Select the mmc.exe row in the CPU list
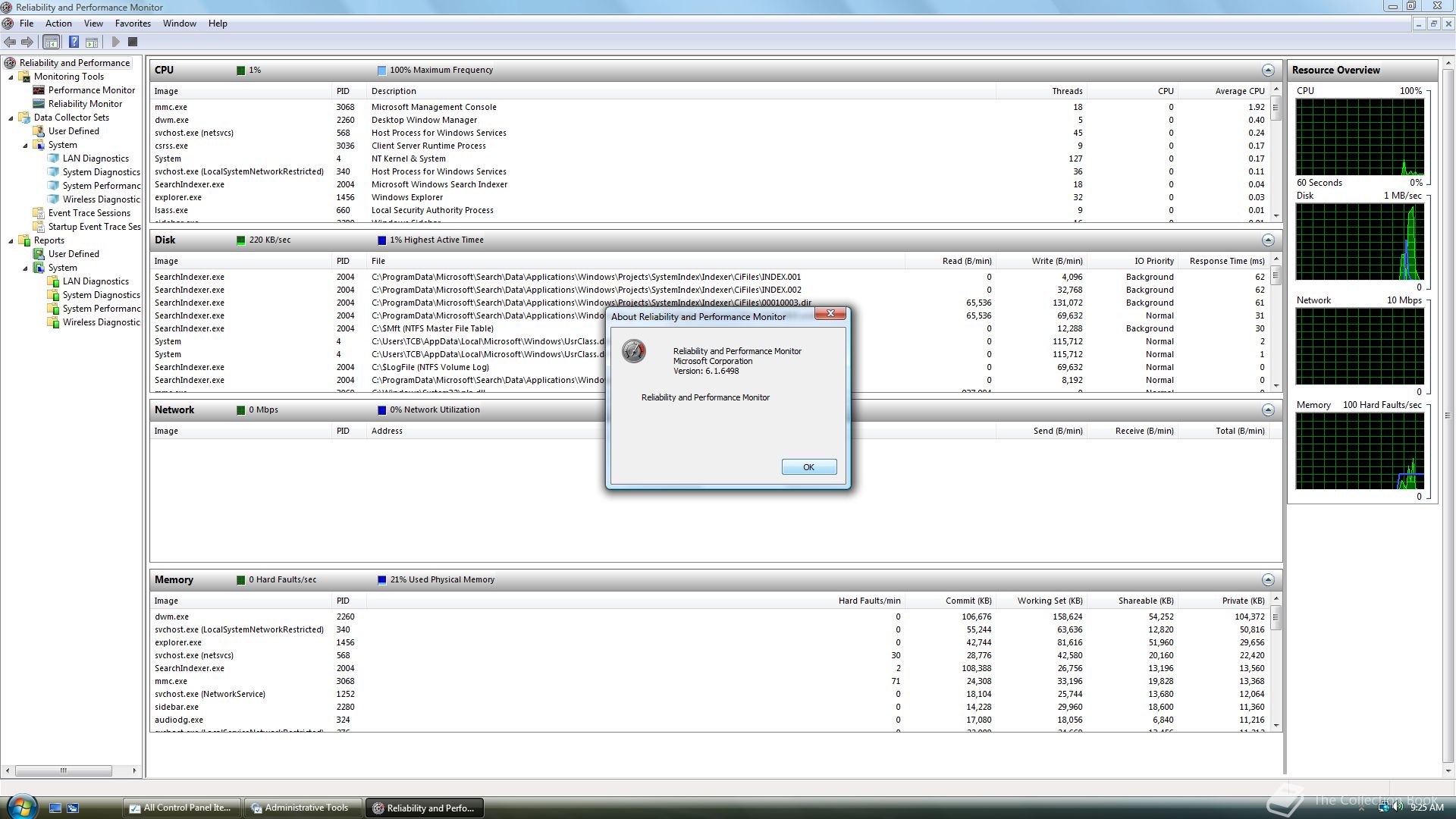Screen dimensions: 1456x819 711,107
